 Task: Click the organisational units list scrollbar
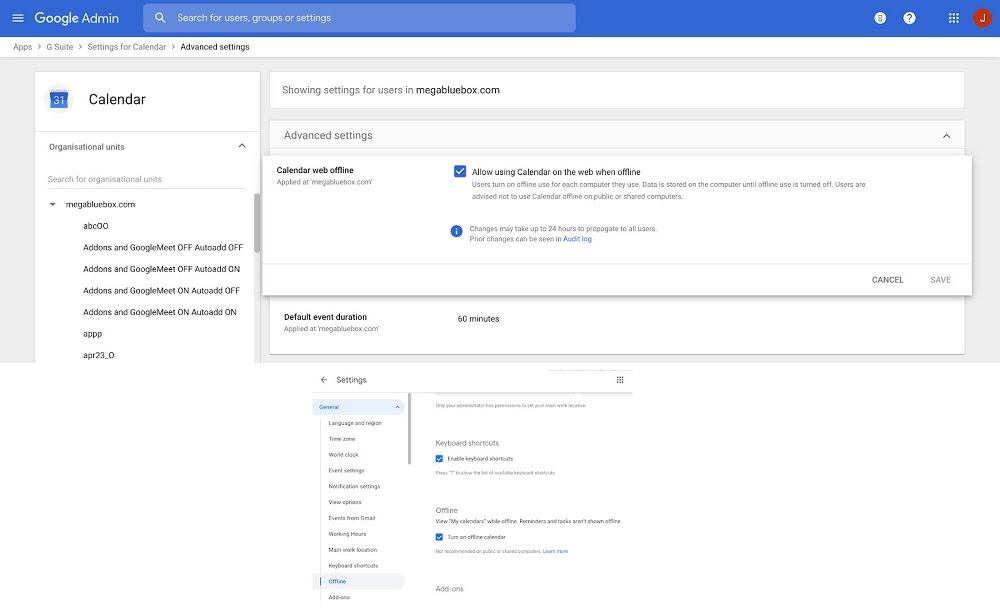256,223
